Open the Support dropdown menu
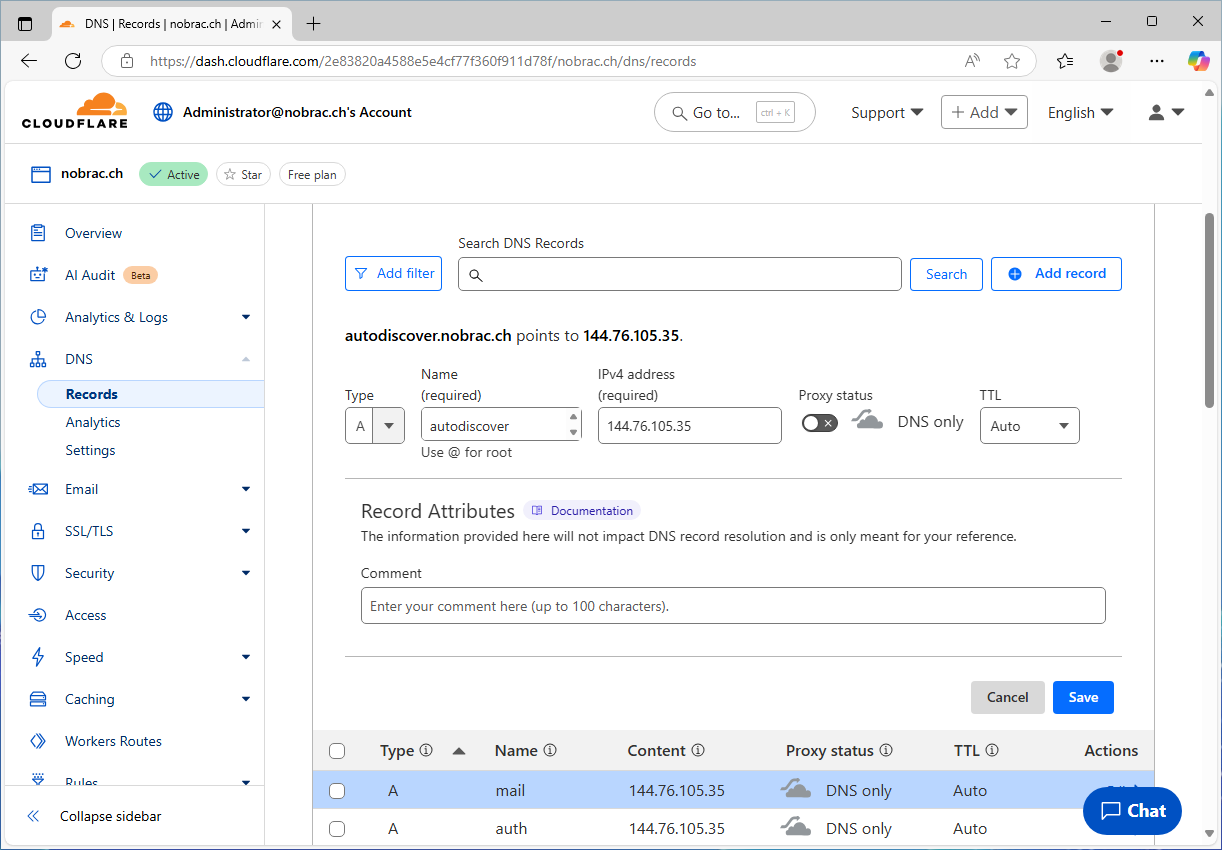 point(887,113)
